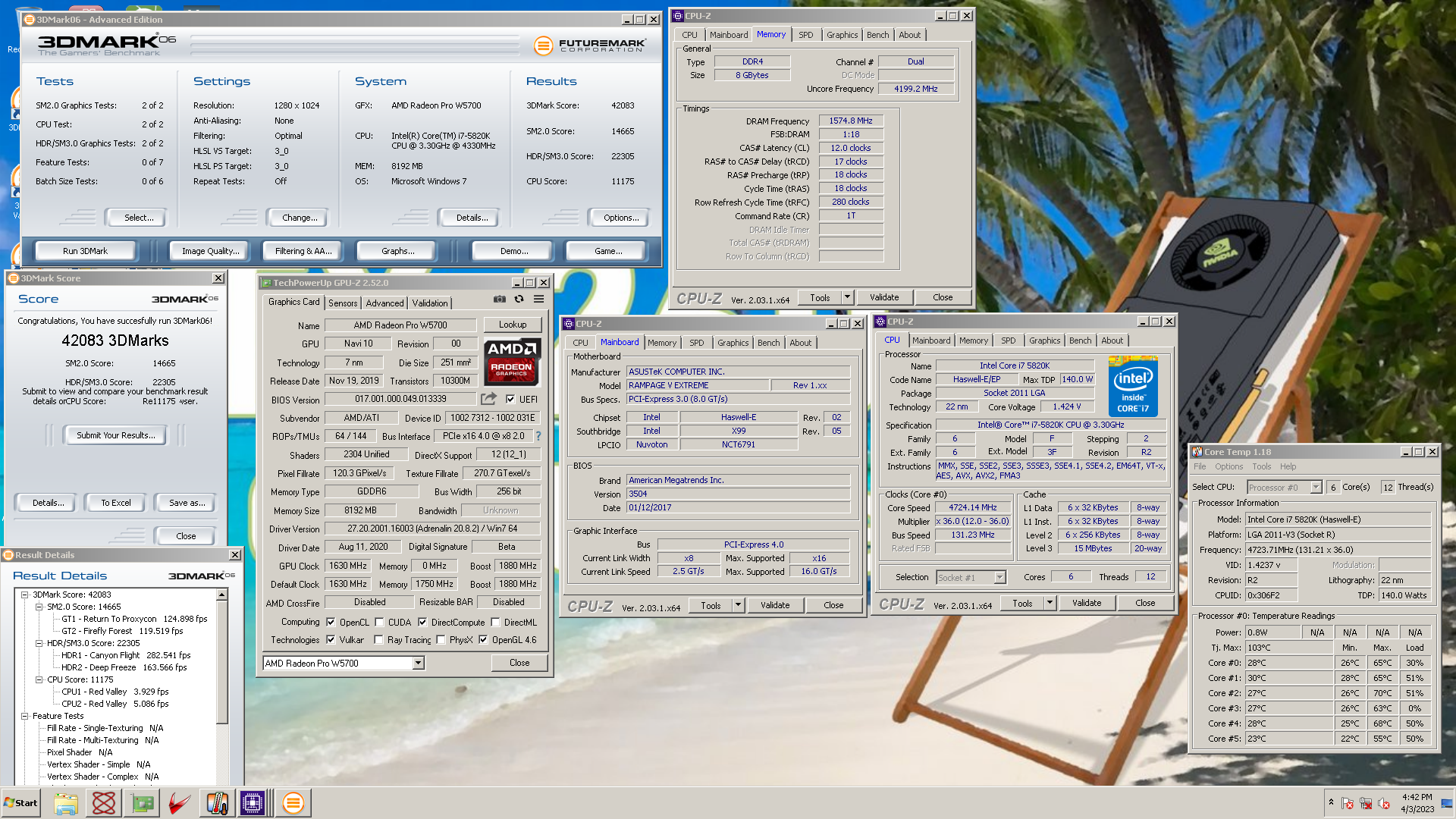Toggle the Vulkan checkbox
Viewport: 1456px width, 819px height.
click(331, 640)
